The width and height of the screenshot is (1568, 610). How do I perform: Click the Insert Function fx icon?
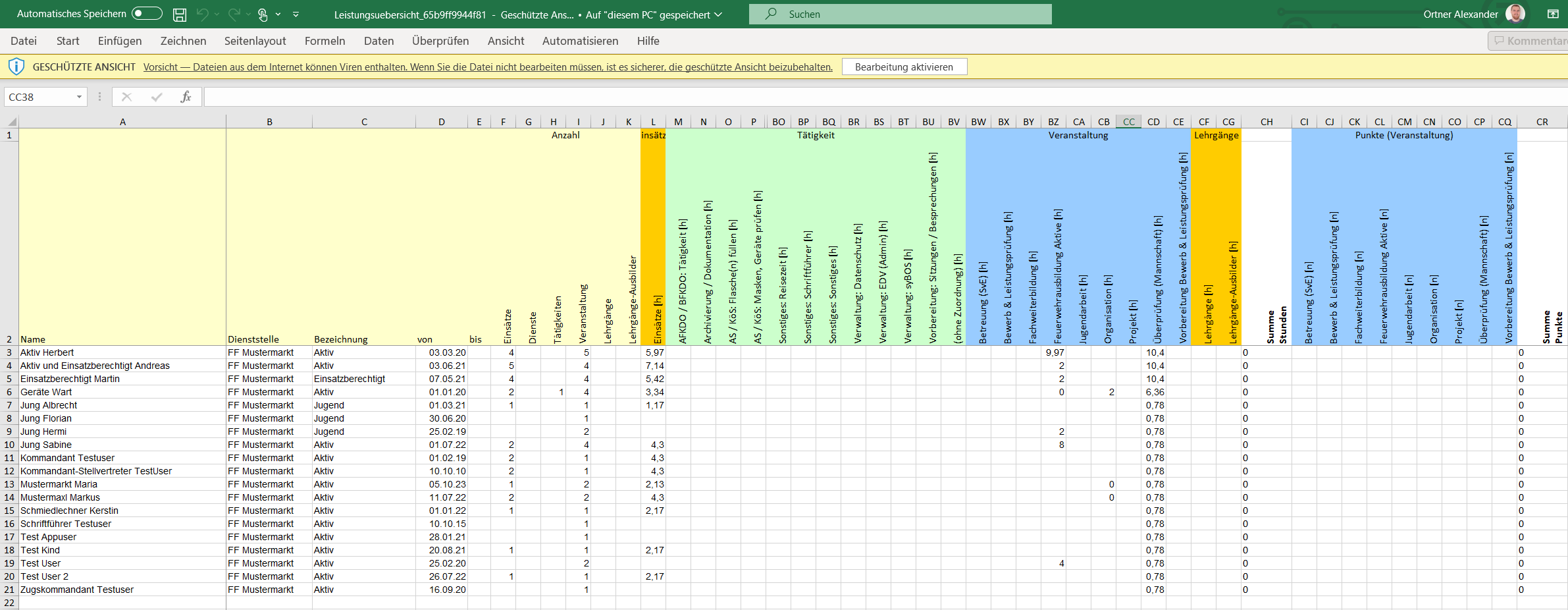tap(186, 97)
